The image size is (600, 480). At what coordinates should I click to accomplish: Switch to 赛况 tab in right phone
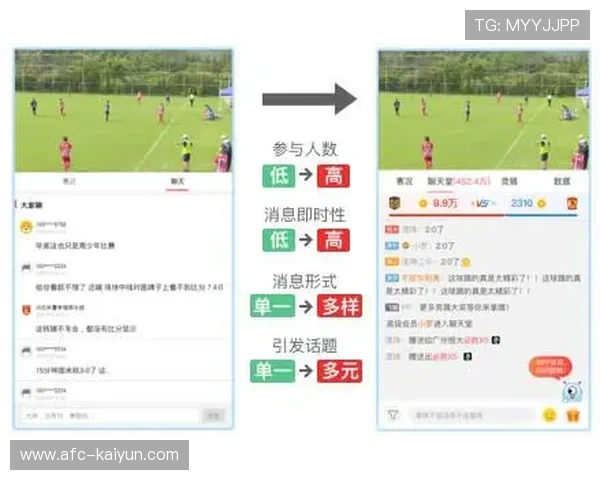click(x=404, y=181)
